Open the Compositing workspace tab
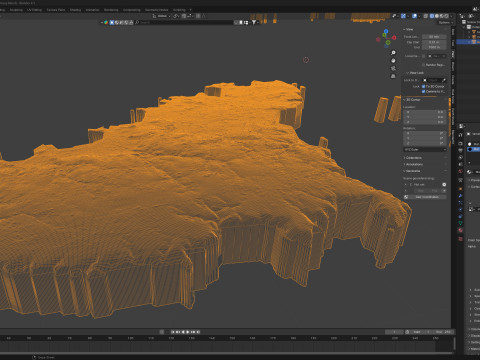This screenshot has height=360, width=480. pyautogui.click(x=132, y=10)
